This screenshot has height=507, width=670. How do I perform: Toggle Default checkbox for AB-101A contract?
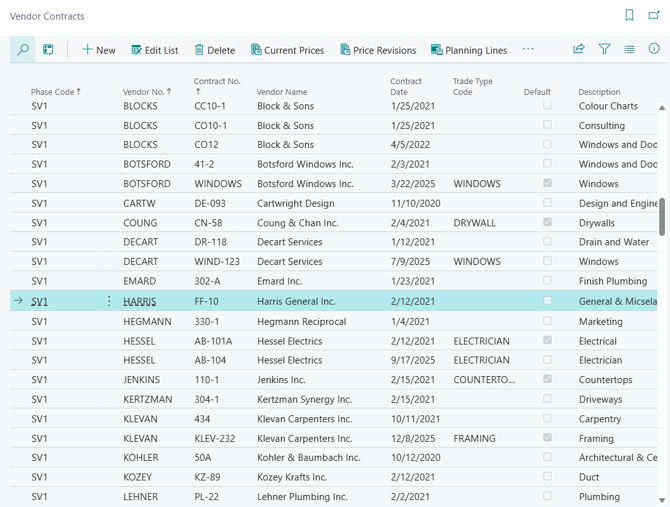point(547,340)
